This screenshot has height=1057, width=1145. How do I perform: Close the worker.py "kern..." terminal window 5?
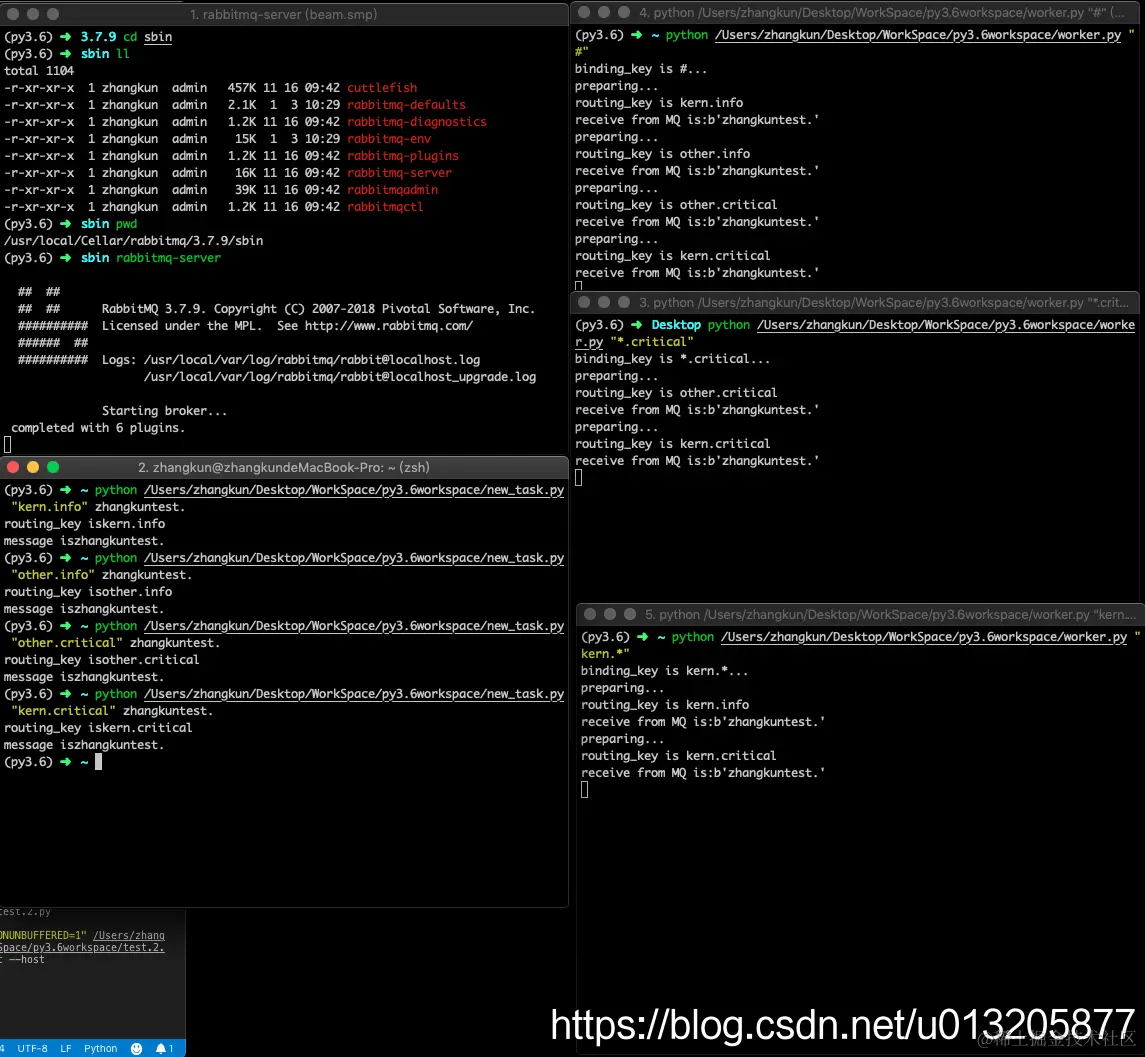590,614
